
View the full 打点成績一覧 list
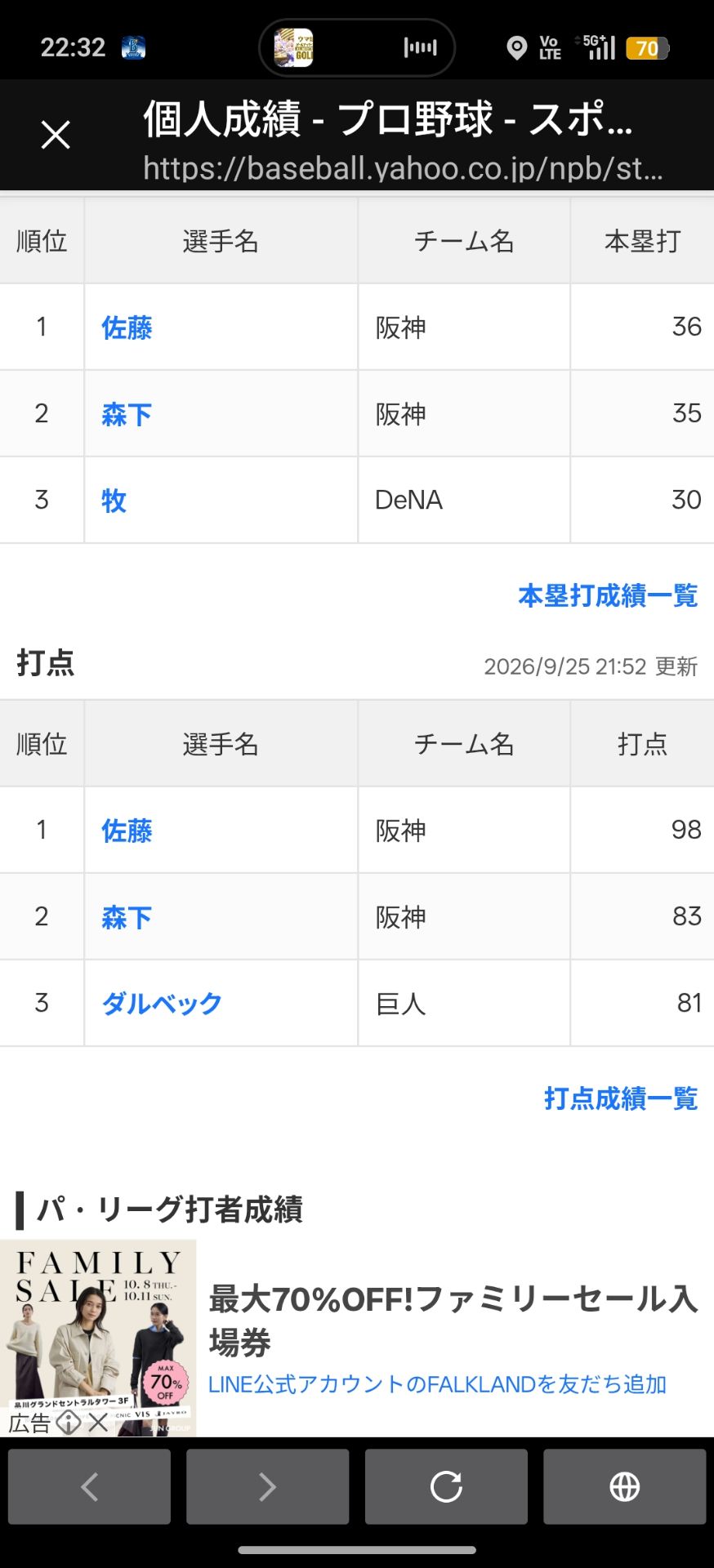coord(621,1098)
